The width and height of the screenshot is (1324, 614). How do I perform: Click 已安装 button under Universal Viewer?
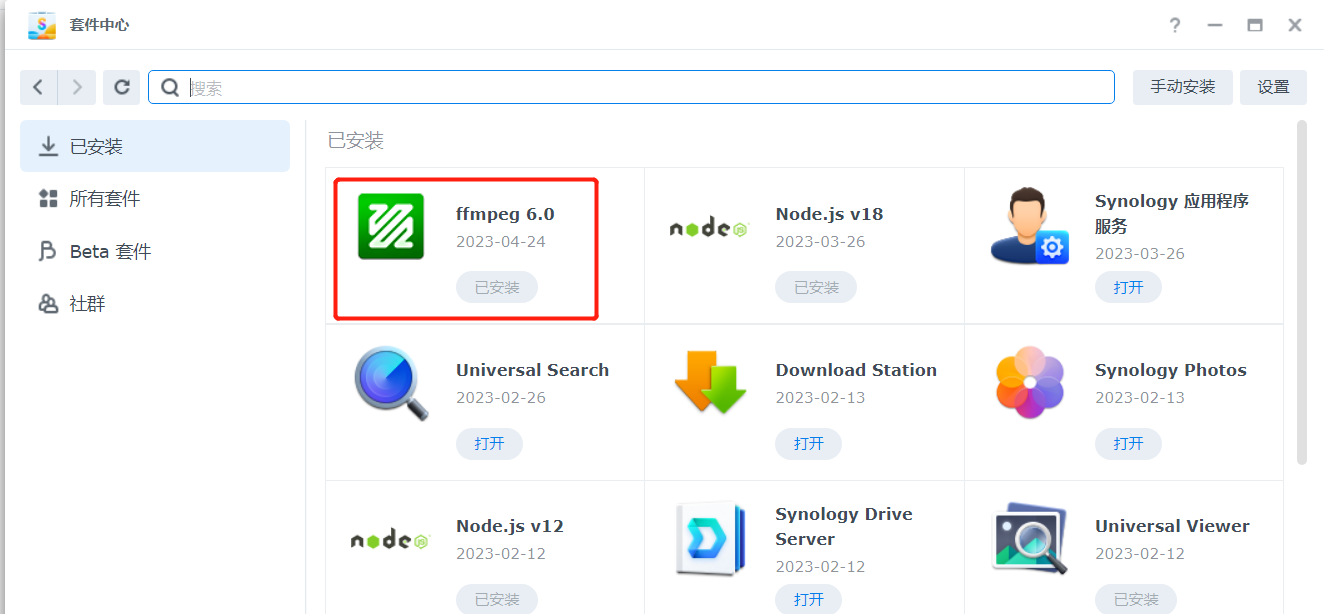(x=1136, y=599)
